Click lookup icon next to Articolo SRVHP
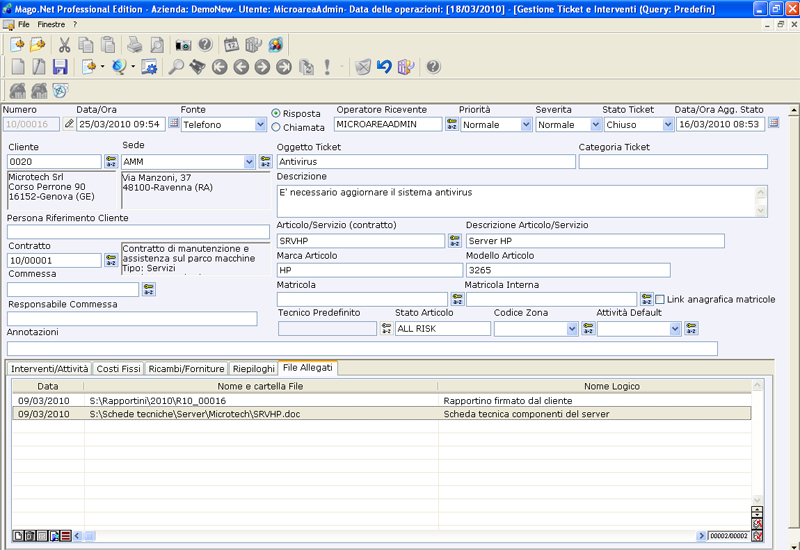 455,241
